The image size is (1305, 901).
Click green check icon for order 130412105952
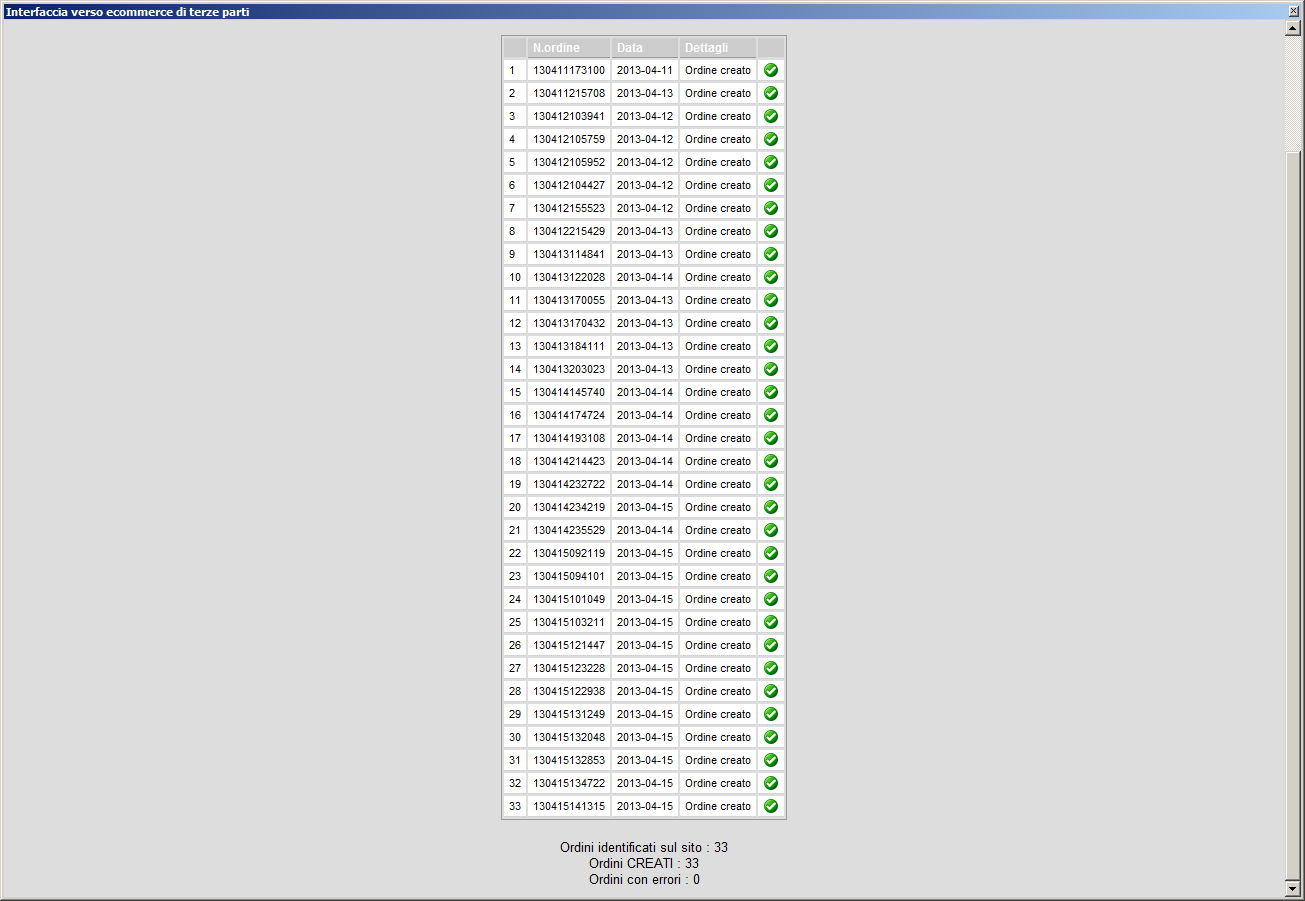point(771,162)
